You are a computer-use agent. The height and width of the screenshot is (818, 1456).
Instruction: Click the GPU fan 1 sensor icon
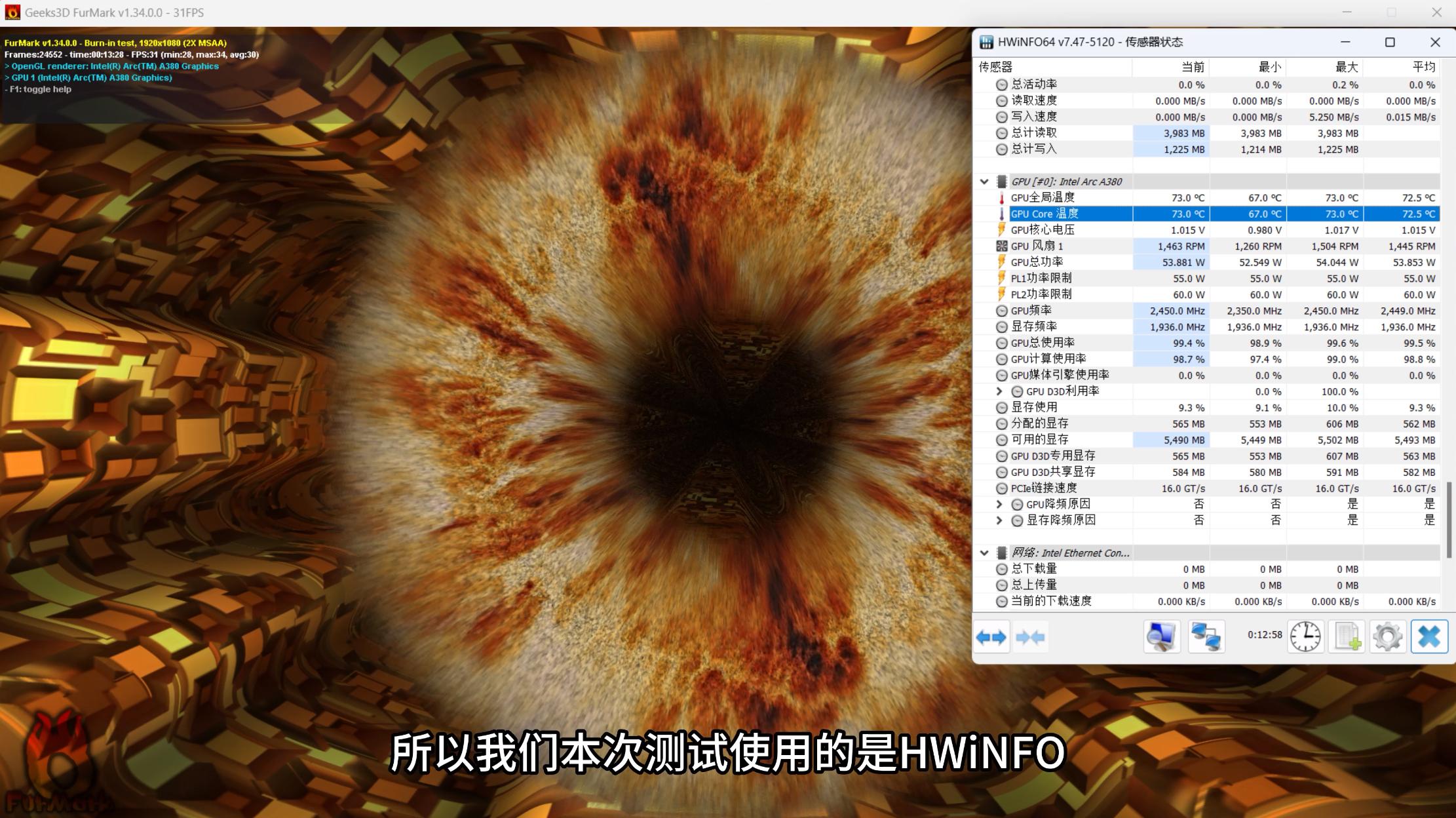coord(1001,246)
